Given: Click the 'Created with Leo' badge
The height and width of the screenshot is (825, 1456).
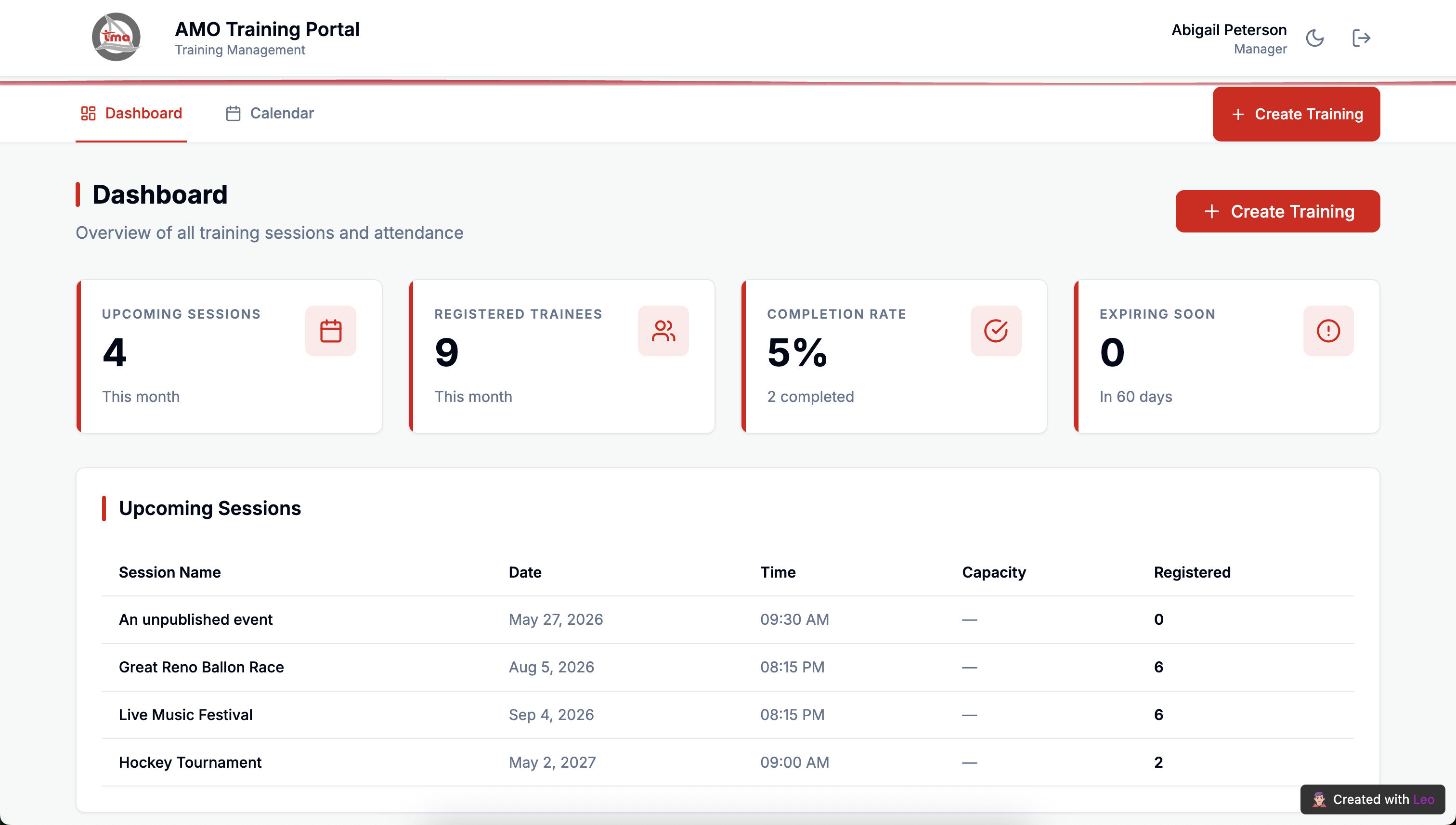Looking at the screenshot, I should click(1372, 799).
